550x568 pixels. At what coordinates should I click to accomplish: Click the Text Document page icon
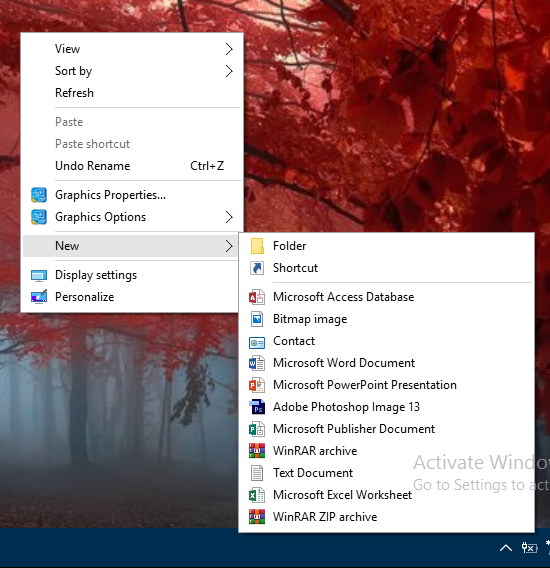(x=257, y=473)
